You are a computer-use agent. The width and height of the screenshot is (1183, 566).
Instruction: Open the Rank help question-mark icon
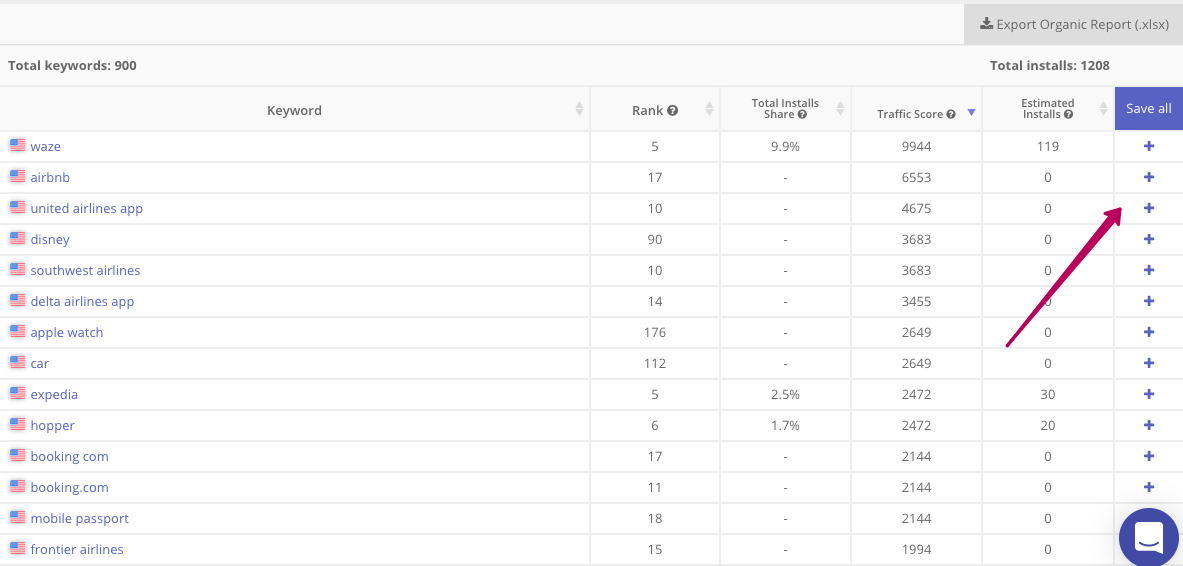point(672,110)
